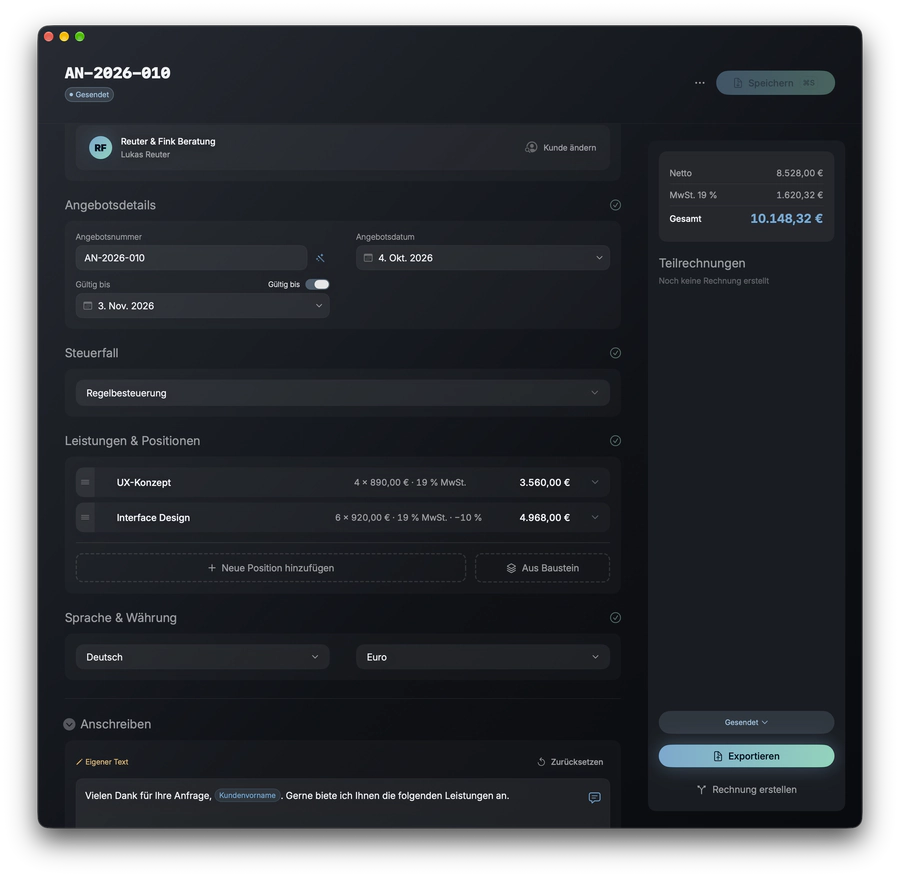Screen dimensions: 900x878
Task: Click Zurücksetzen for the cover letter
Action: point(570,762)
